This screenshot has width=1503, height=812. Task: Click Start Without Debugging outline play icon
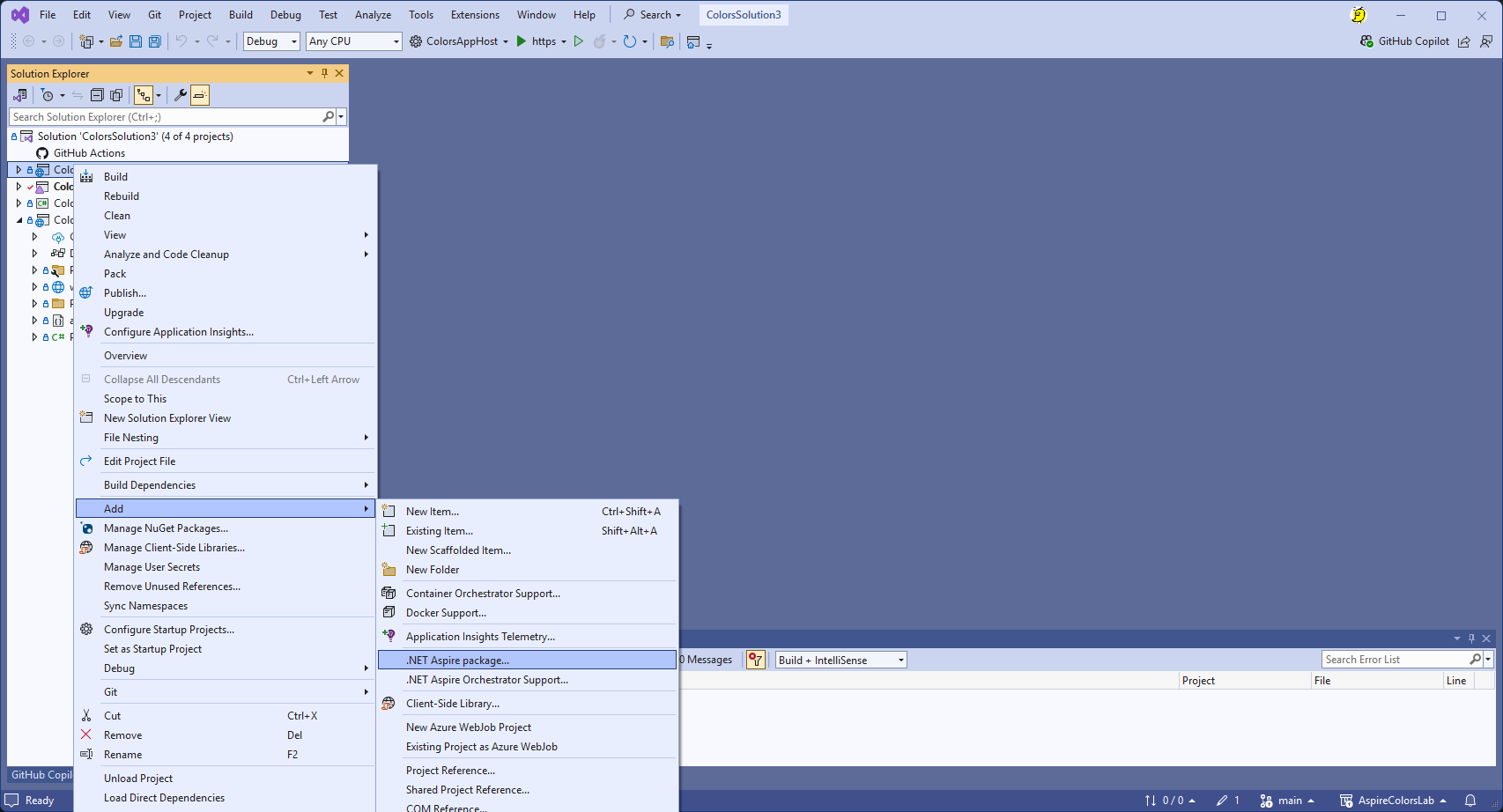click(579, 41)
